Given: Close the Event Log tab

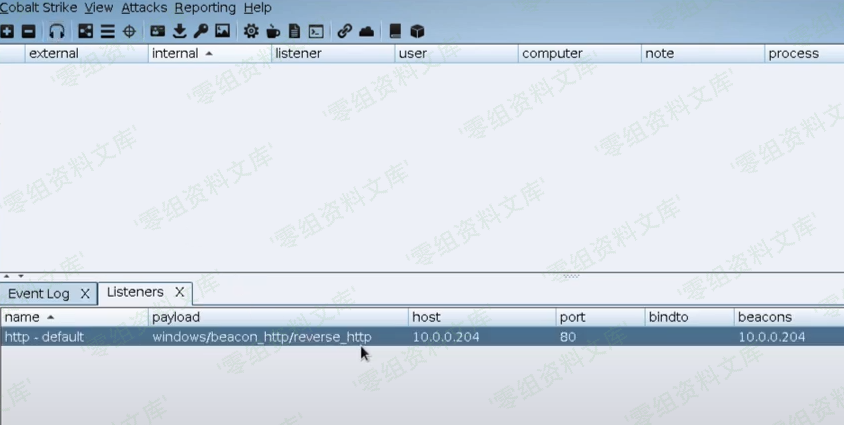Looking at the screenshot, I should click(85, 293).
